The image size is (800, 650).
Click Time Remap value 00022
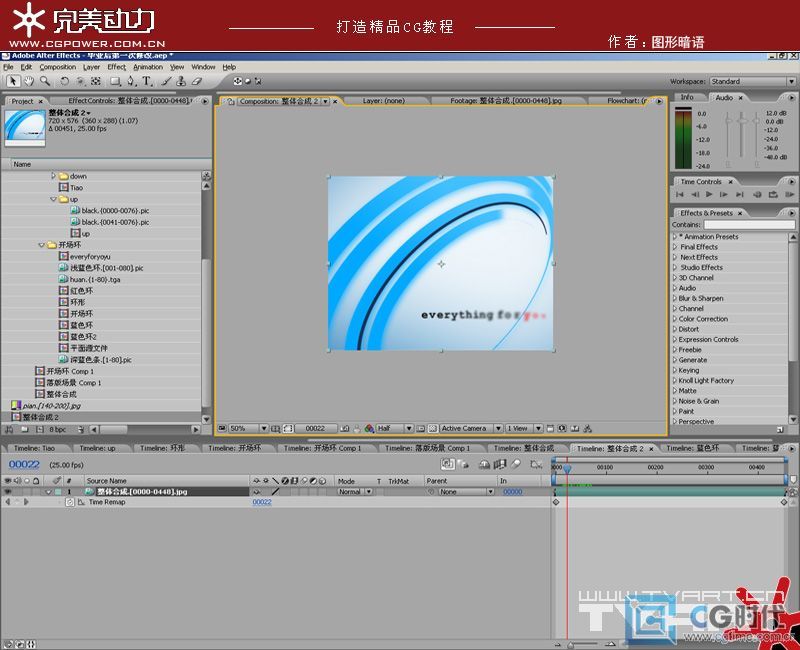(262, 503)
